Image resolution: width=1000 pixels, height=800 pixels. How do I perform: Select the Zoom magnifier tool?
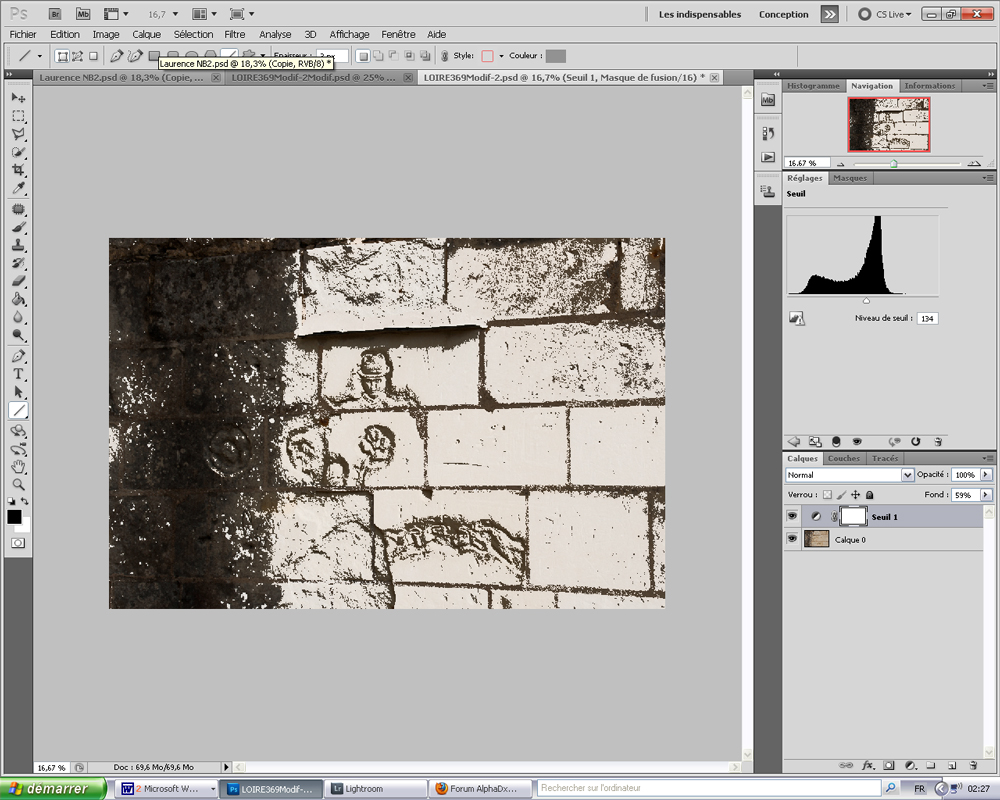coord(18,484)
